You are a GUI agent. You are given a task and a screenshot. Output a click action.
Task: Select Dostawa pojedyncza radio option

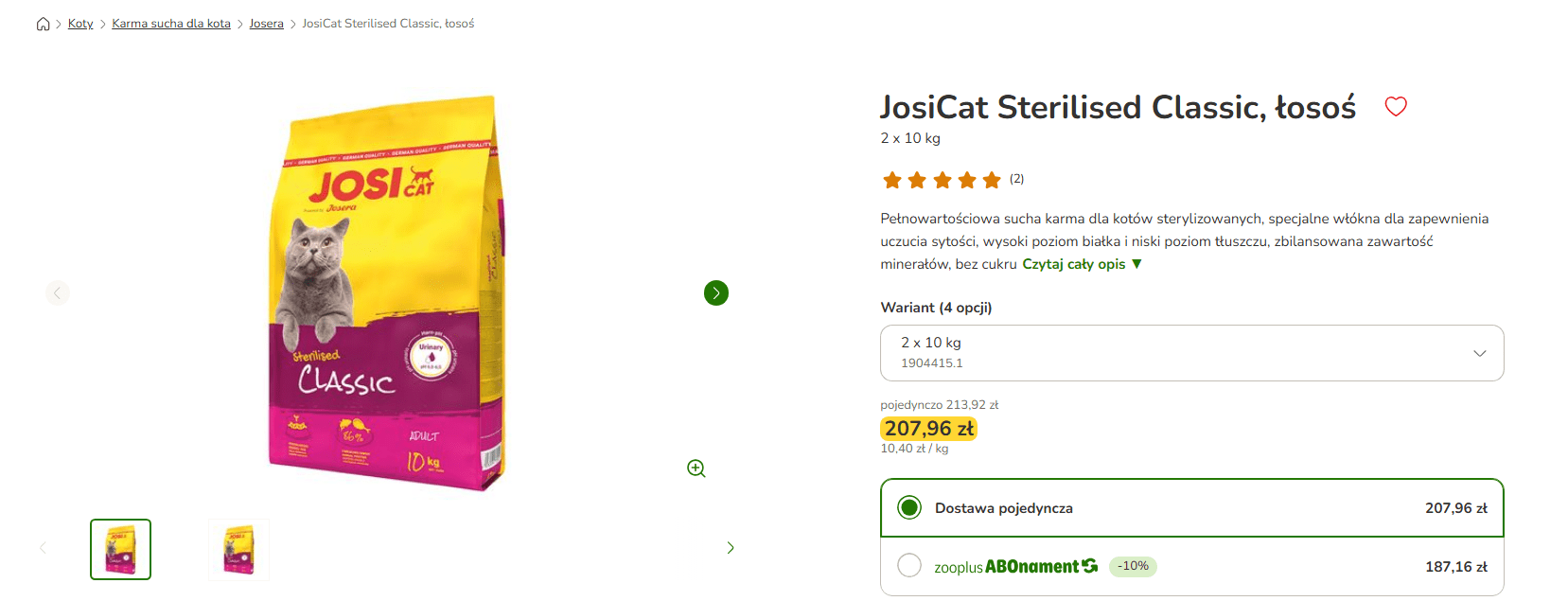click(909, 507)
